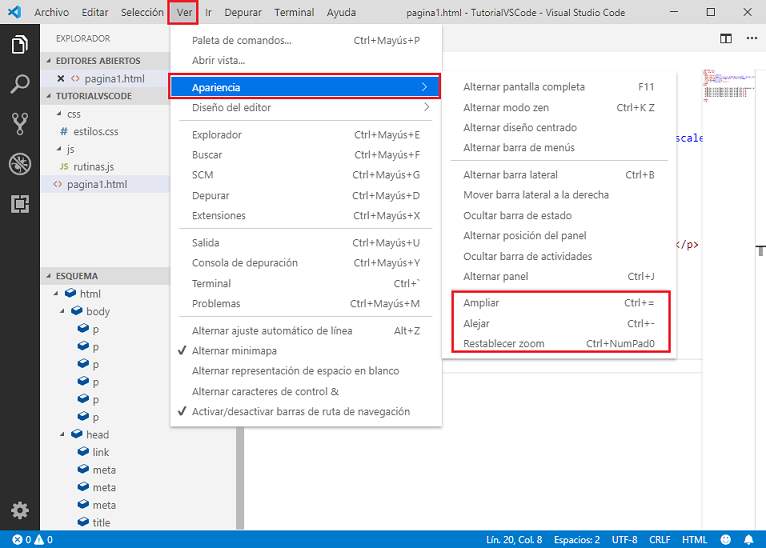
Task: Open the Explorer icon in activity bar
Action: click(x=20, y=45)
